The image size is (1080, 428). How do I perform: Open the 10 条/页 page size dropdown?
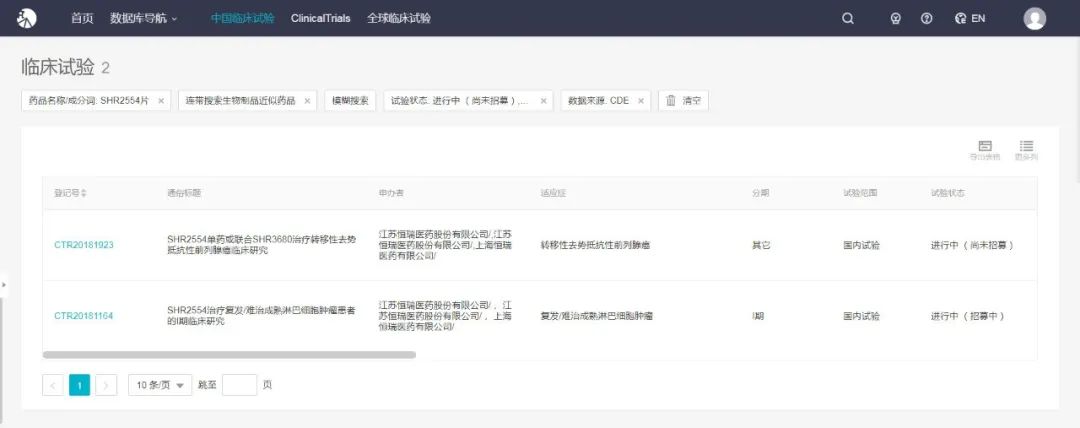[160, 385]
